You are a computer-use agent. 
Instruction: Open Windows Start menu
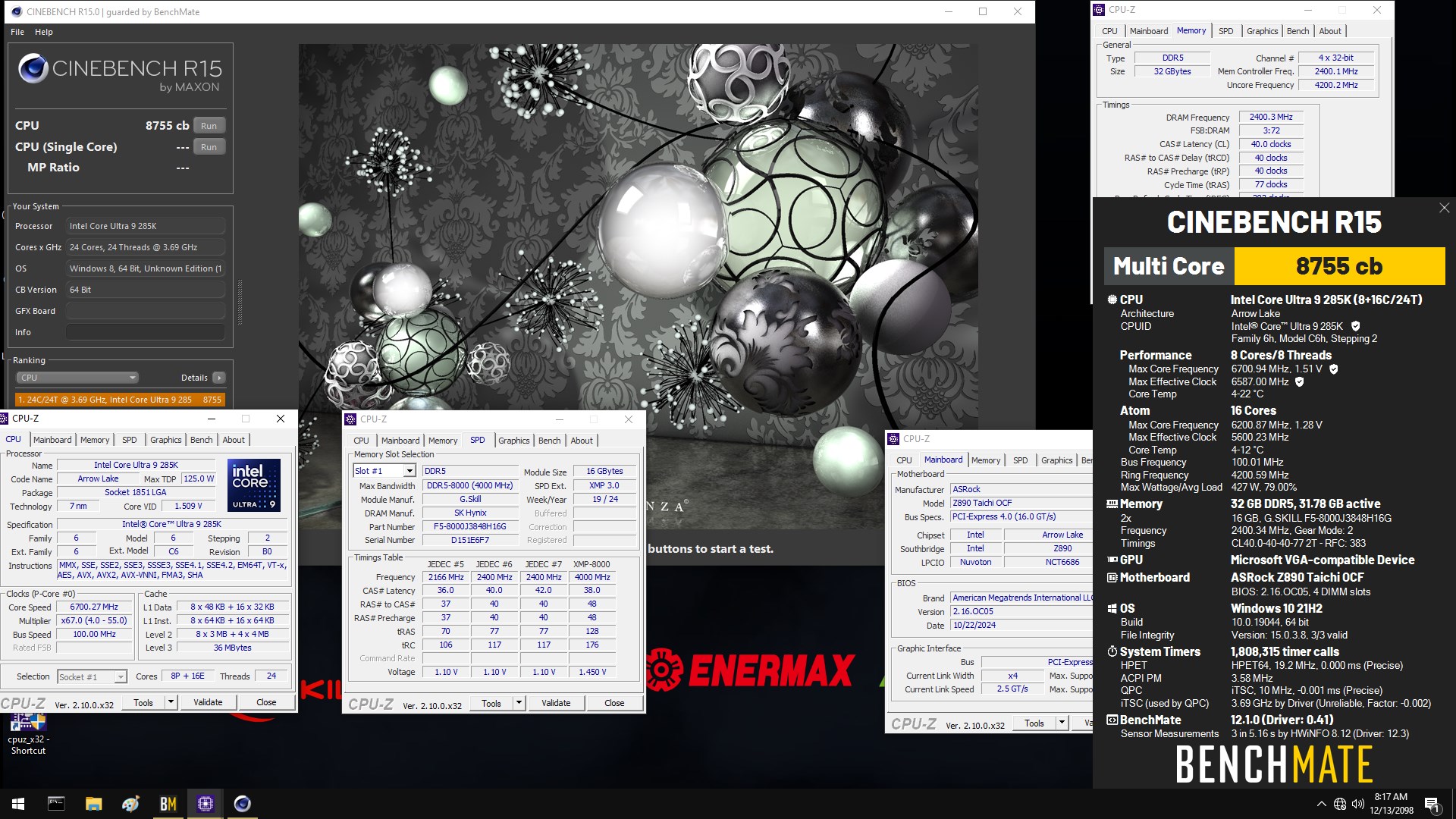point(18,804)
